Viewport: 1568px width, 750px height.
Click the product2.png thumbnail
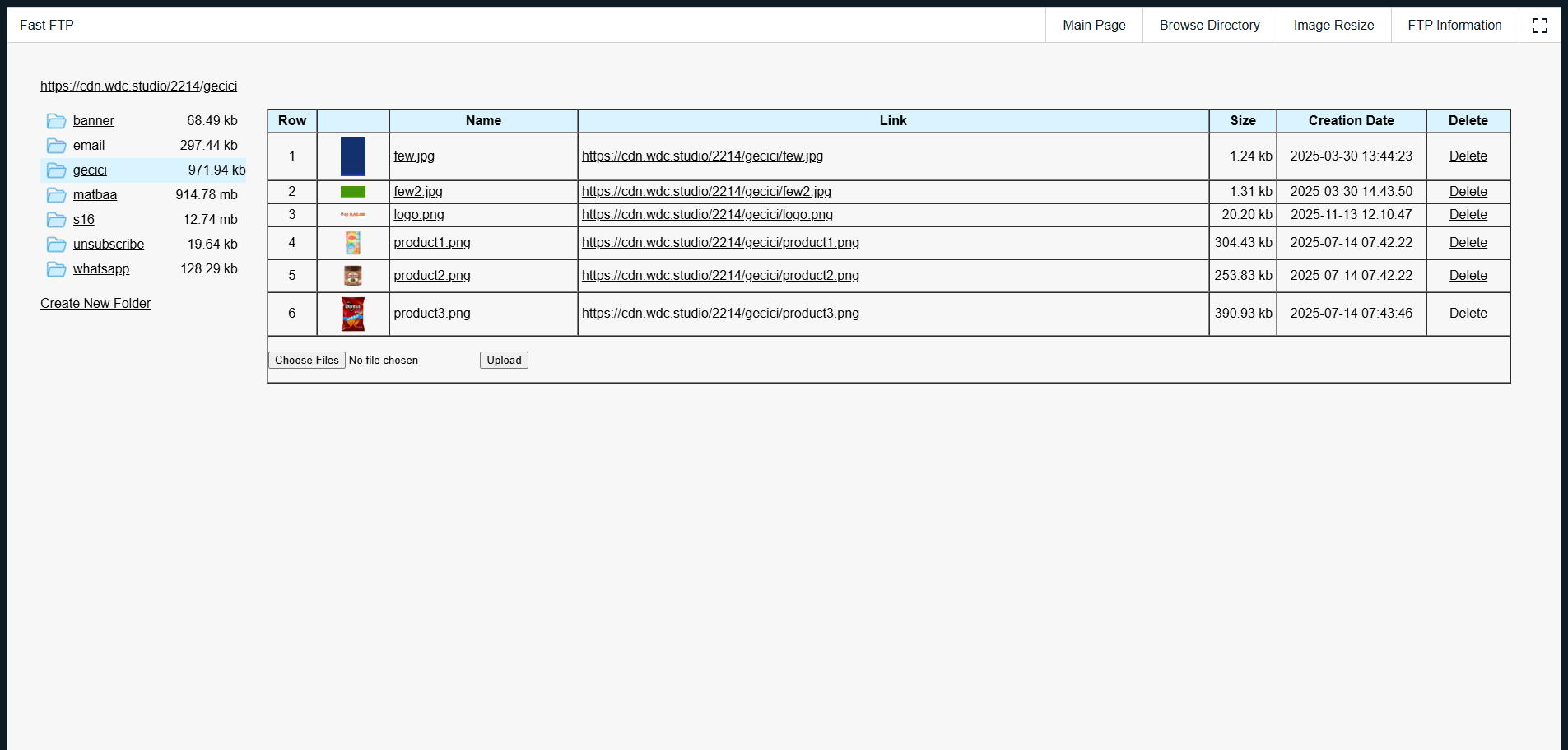tap(353, 276)
